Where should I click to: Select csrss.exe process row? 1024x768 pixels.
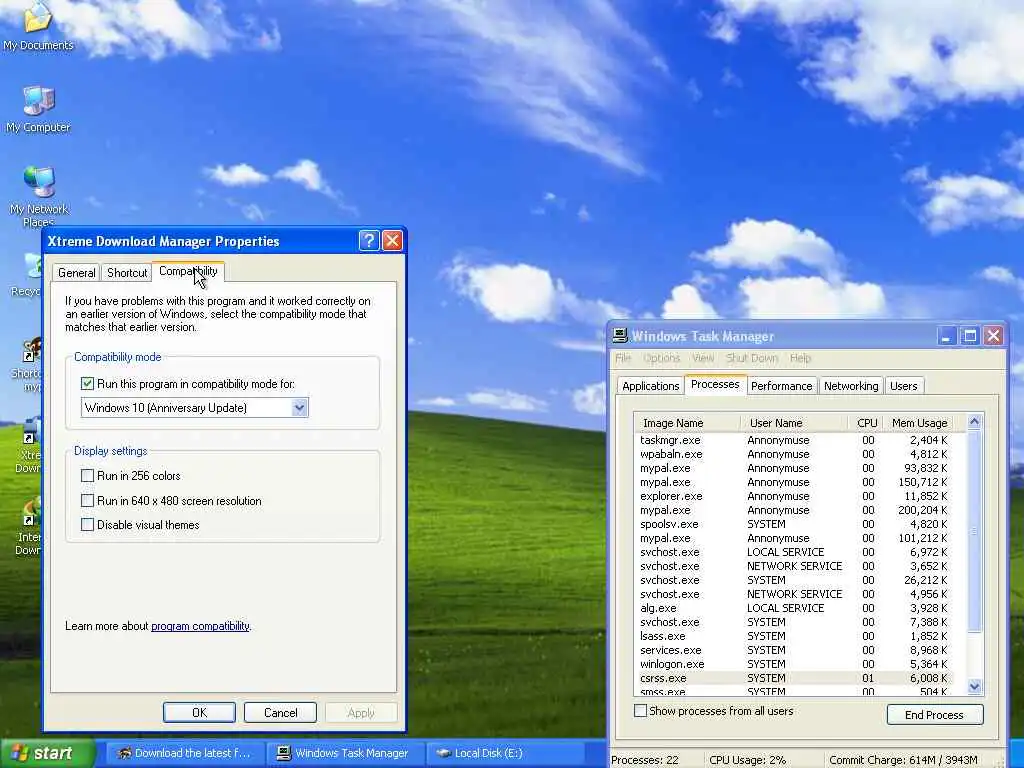793,678
